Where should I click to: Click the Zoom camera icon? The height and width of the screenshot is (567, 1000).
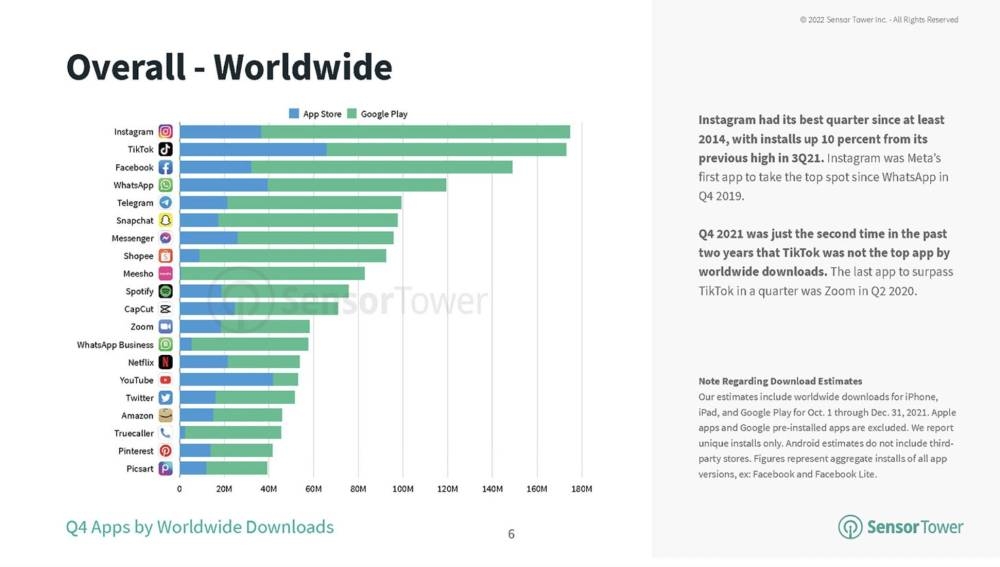pos(165,327)
